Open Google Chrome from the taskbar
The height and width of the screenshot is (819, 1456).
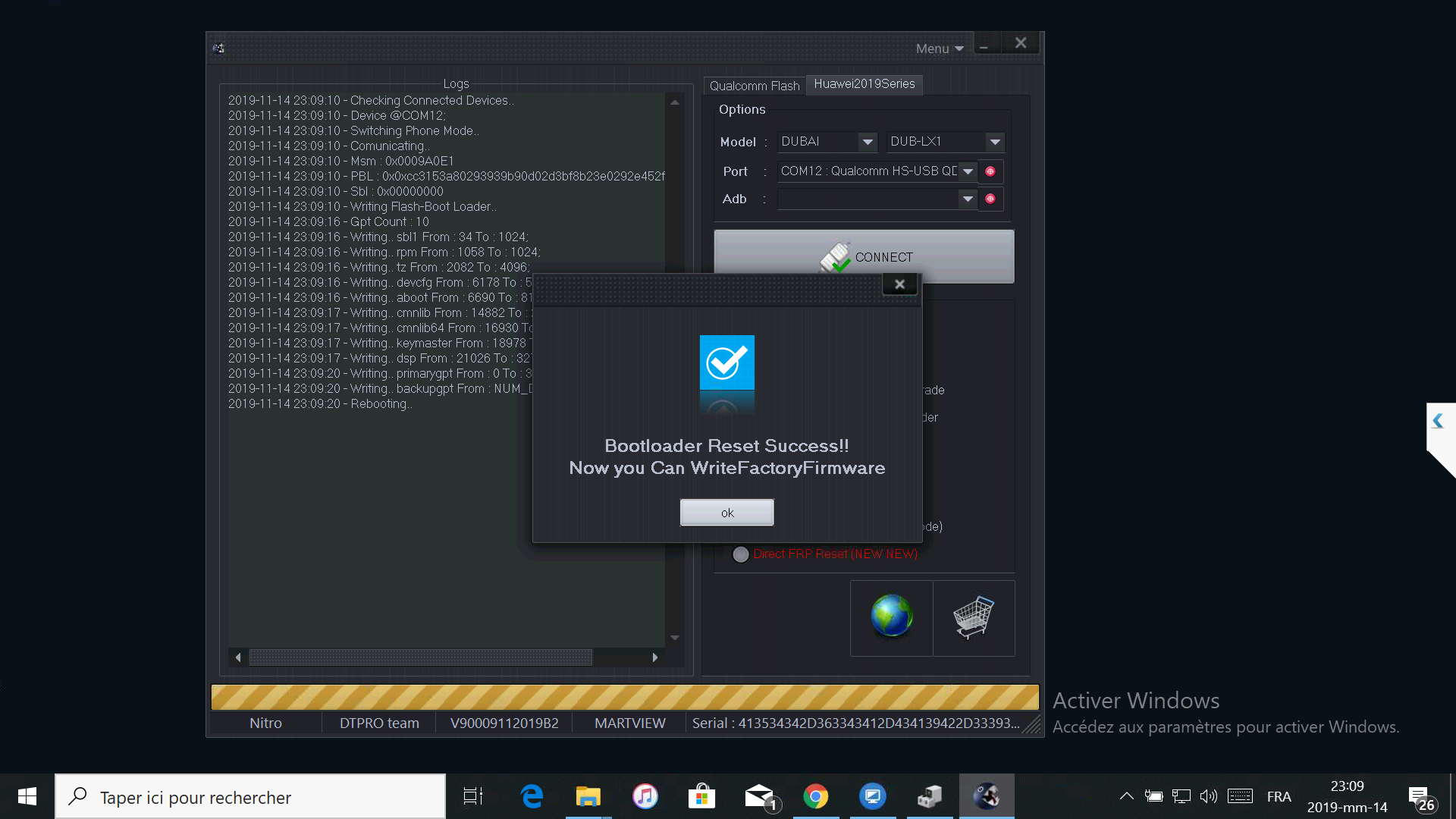(x=816, y=796)
